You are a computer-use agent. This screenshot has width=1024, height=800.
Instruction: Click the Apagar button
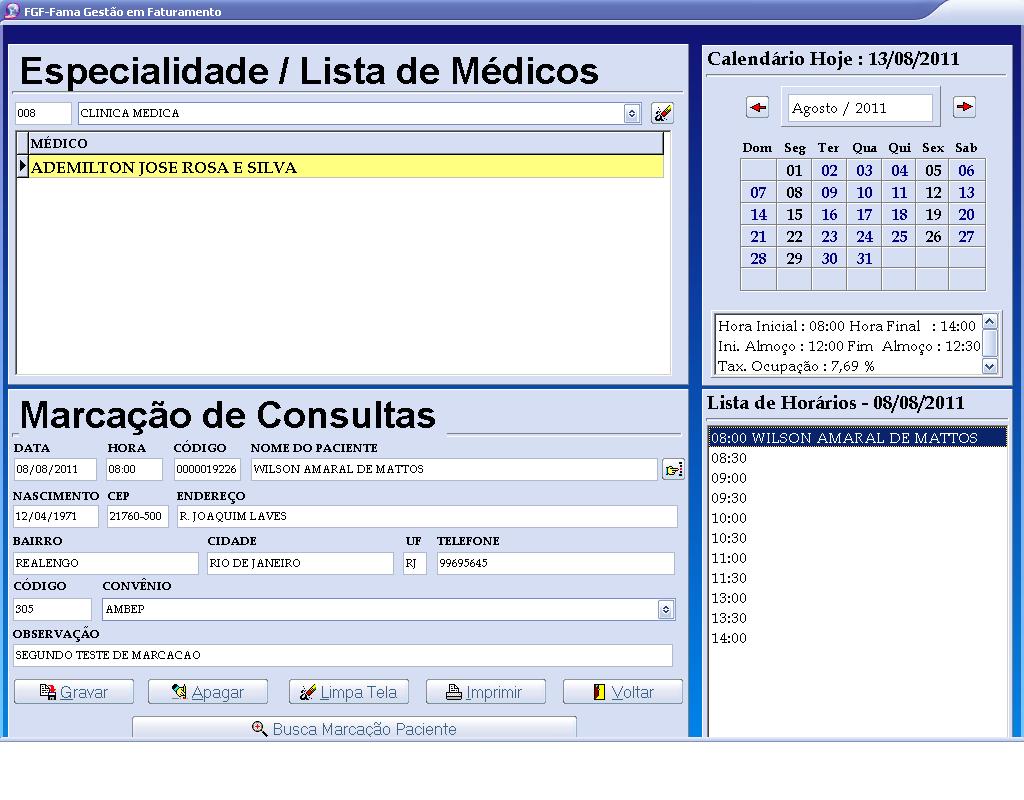coord(208,692)
